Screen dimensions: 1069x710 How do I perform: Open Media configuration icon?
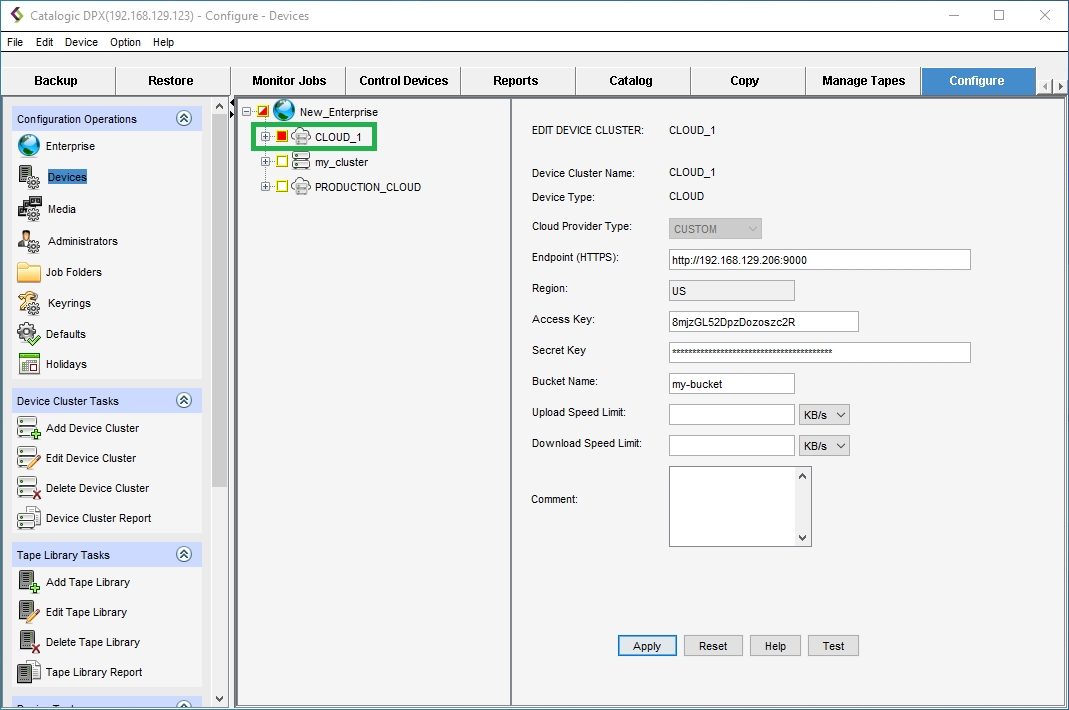(x=29, y=209)
